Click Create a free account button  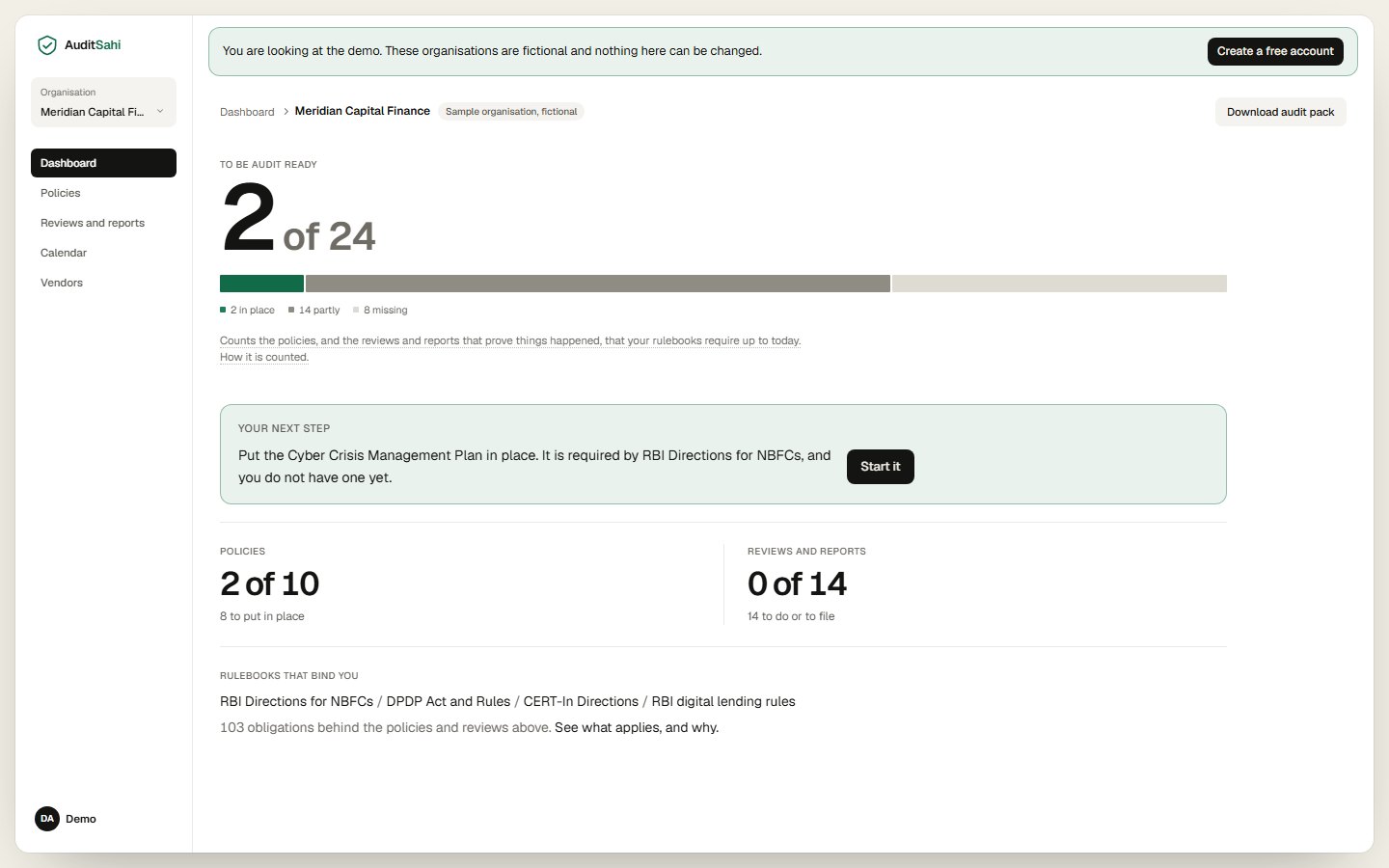(x=1275, y=51)
